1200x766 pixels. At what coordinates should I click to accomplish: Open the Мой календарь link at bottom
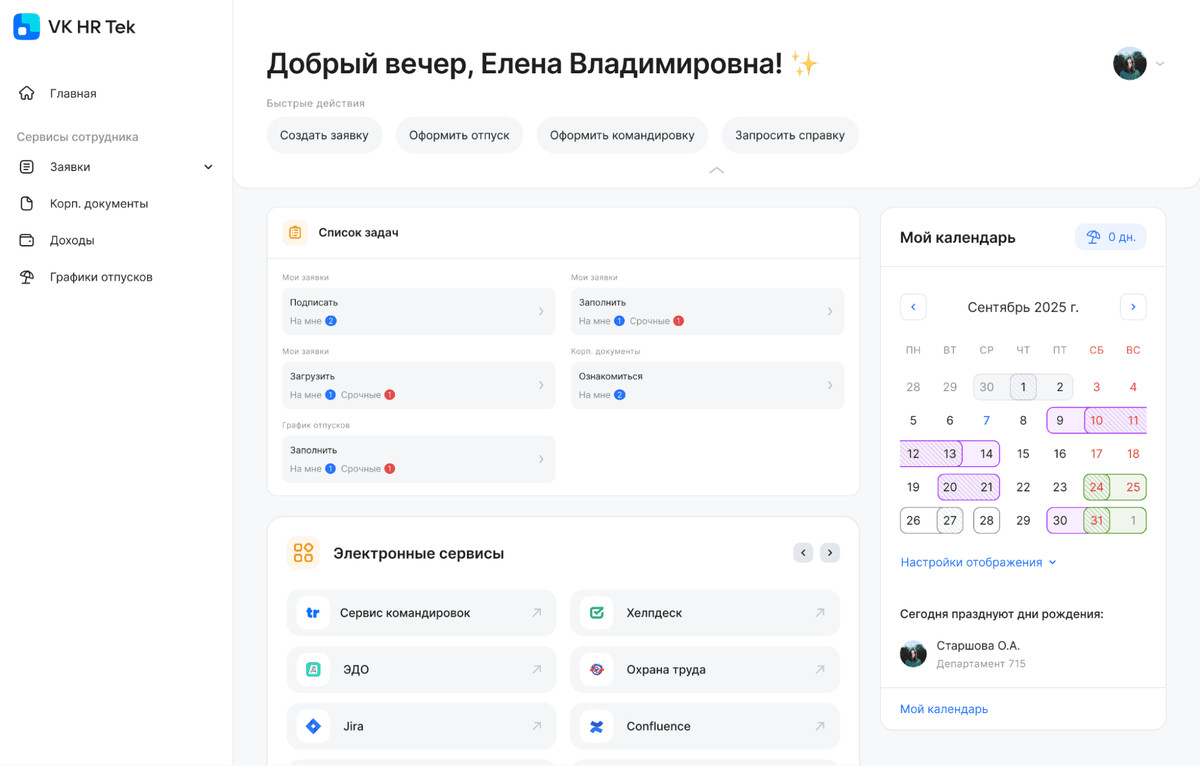pos(944,709)
